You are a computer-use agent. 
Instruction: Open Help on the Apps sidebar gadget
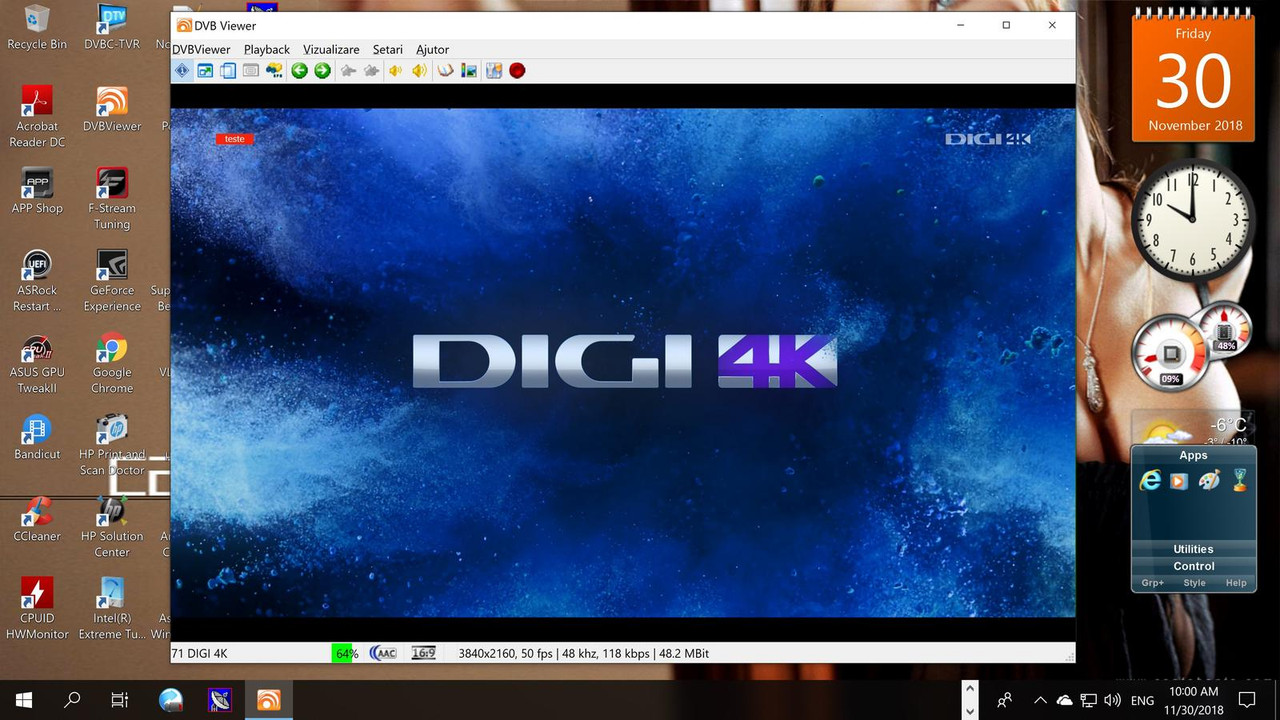pyautogui.click(x=1236, y=582)
